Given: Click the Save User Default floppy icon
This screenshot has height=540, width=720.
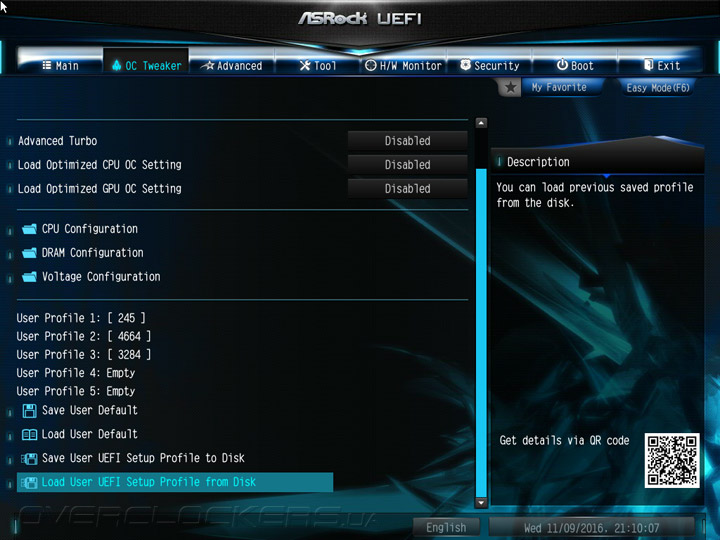Looking at the screenshot, I should [x=29, y=411].
